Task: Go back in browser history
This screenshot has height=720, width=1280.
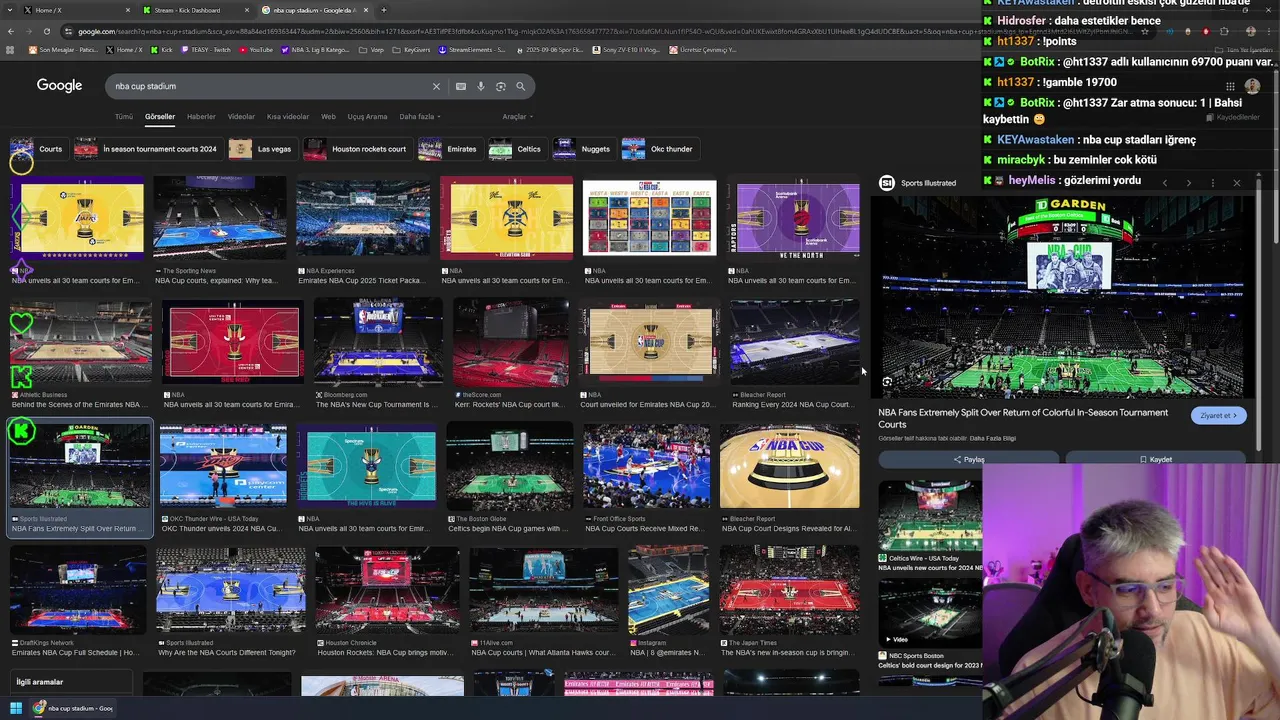Action: click(11, 31)
